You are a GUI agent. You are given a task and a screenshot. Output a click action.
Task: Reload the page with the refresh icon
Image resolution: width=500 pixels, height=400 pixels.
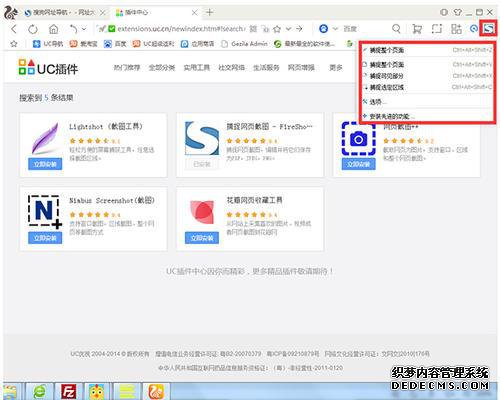click(33, 29)
